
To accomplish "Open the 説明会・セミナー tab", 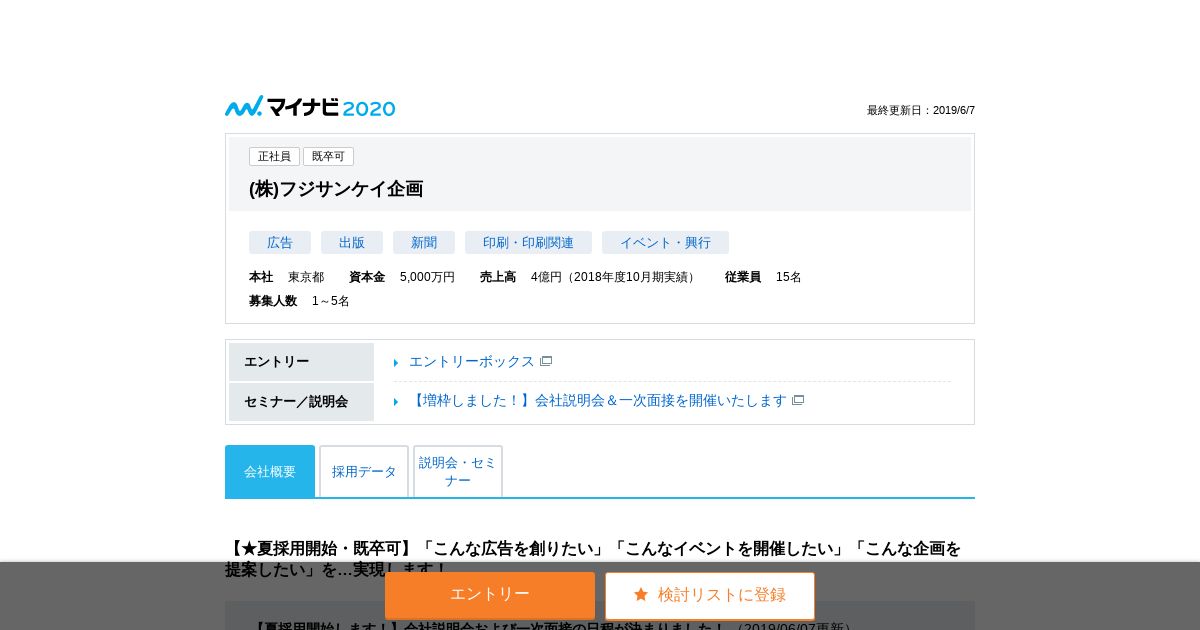I will click(x=458, y=471).
